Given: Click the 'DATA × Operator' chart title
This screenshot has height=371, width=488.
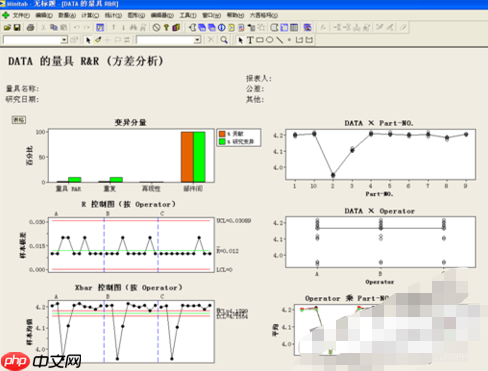Looking at the screenshot, I should coord(380,211).
